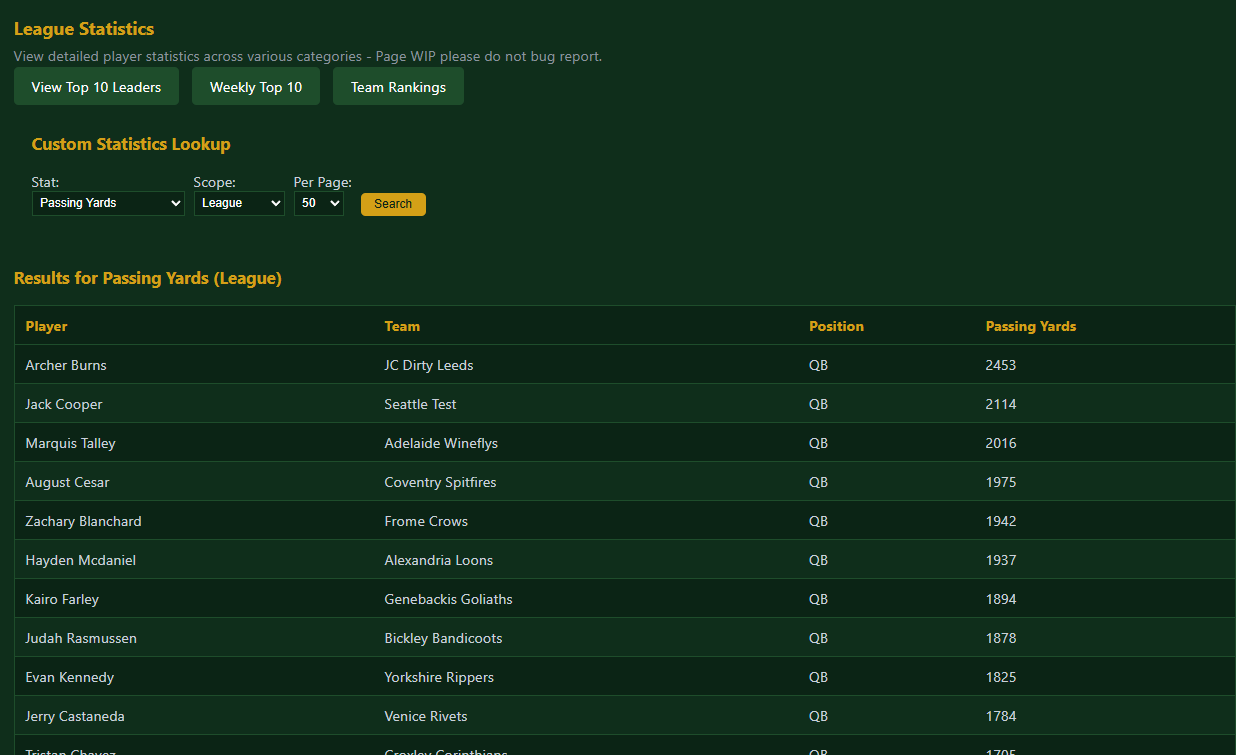Open the View Top 10 Leaders page

pyautogui.click(x=96, y=87)
